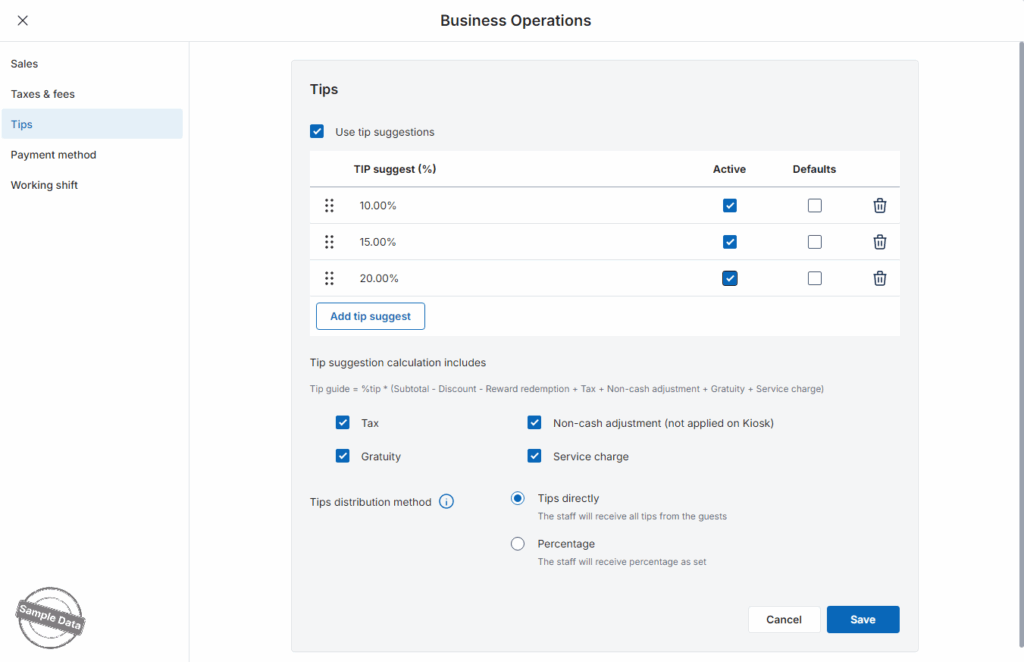Choose the Percentage distribution method

517,544
